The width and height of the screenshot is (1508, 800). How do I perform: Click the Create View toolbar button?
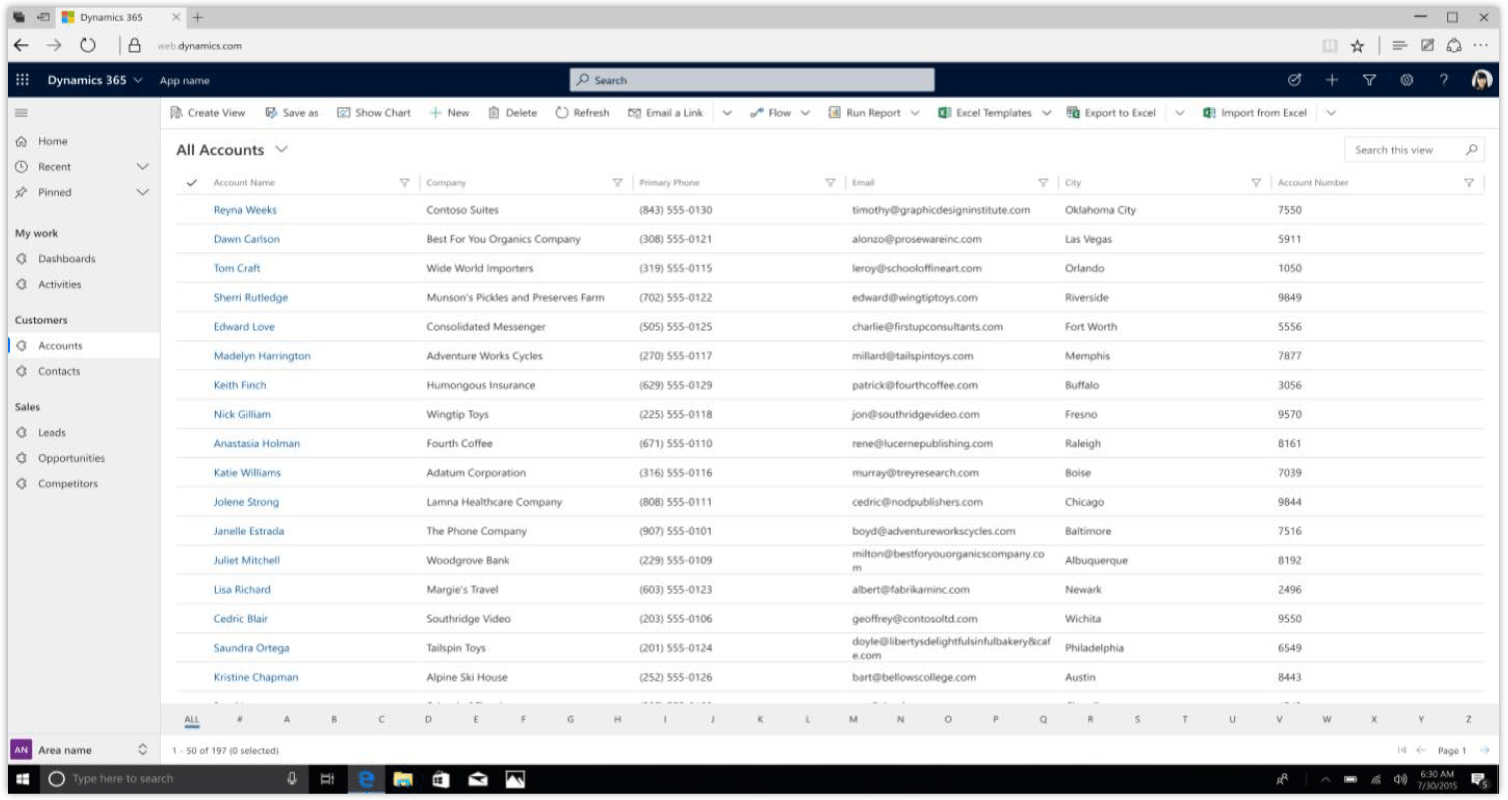tap(208, 113)
